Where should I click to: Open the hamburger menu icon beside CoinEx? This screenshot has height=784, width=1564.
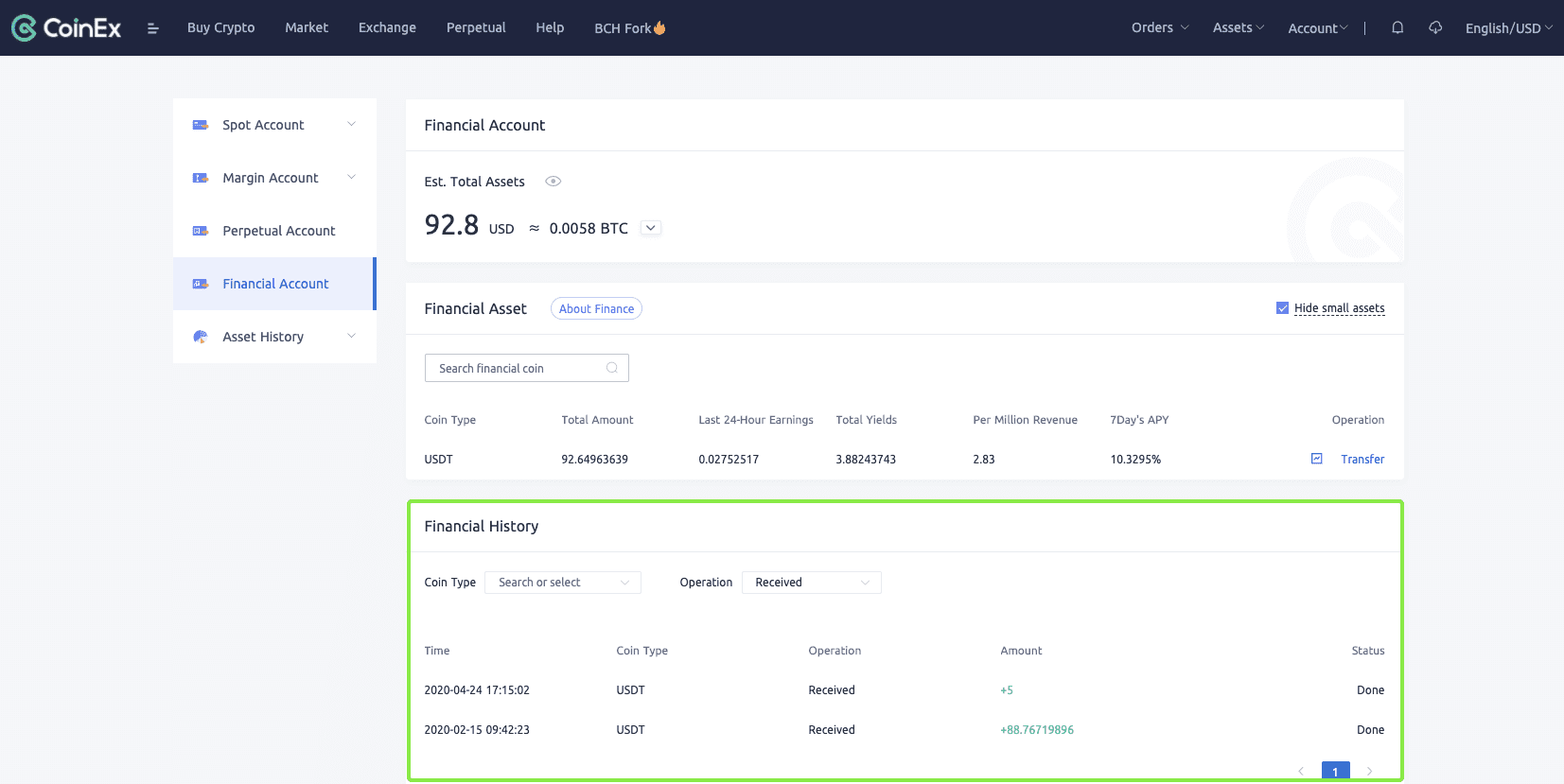point(152,28)
